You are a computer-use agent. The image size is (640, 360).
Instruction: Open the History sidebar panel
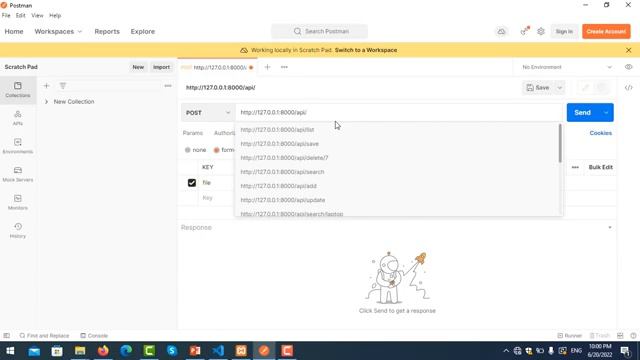point(18,231)
